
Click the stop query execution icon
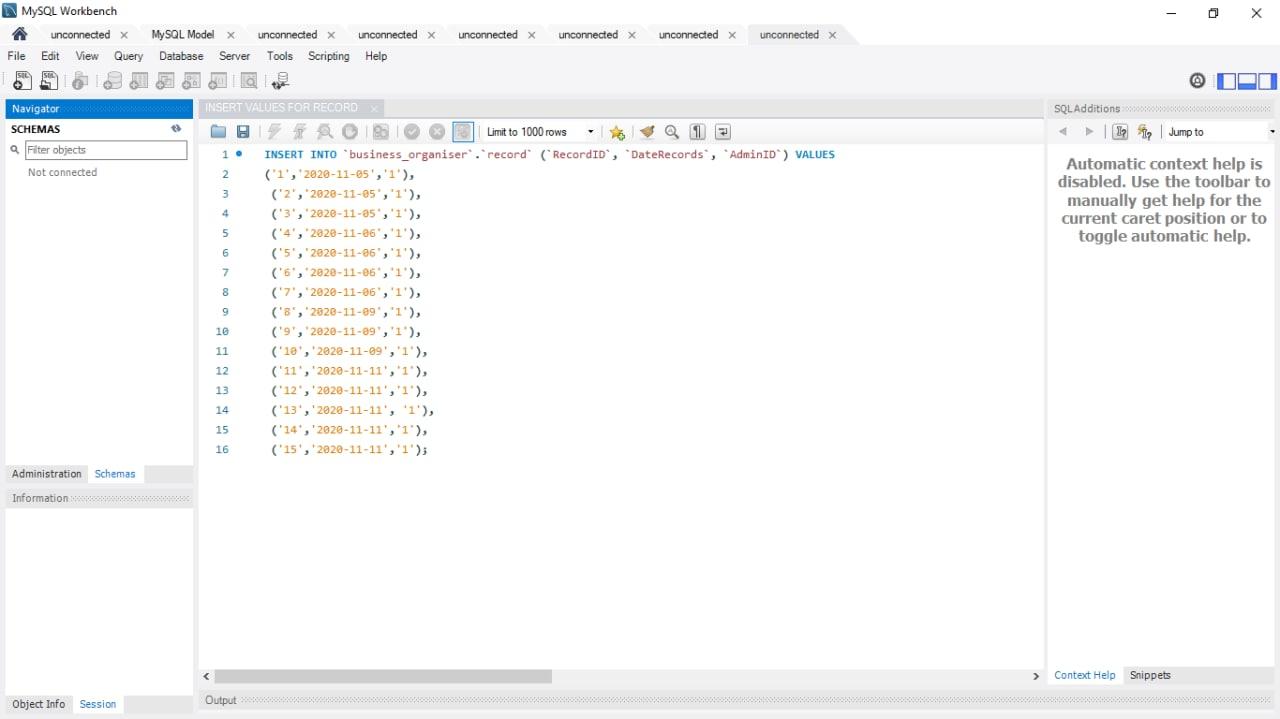click(350, 131)
